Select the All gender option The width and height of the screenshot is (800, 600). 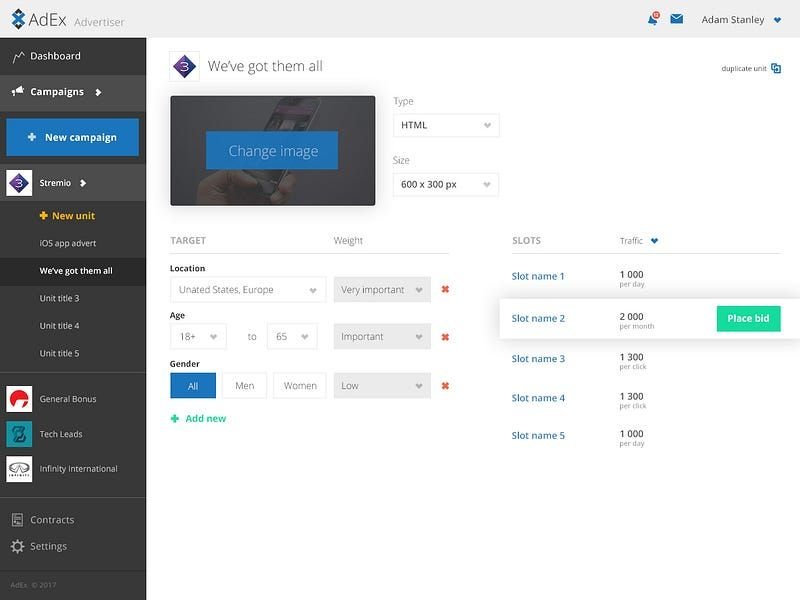coord(193,386)
